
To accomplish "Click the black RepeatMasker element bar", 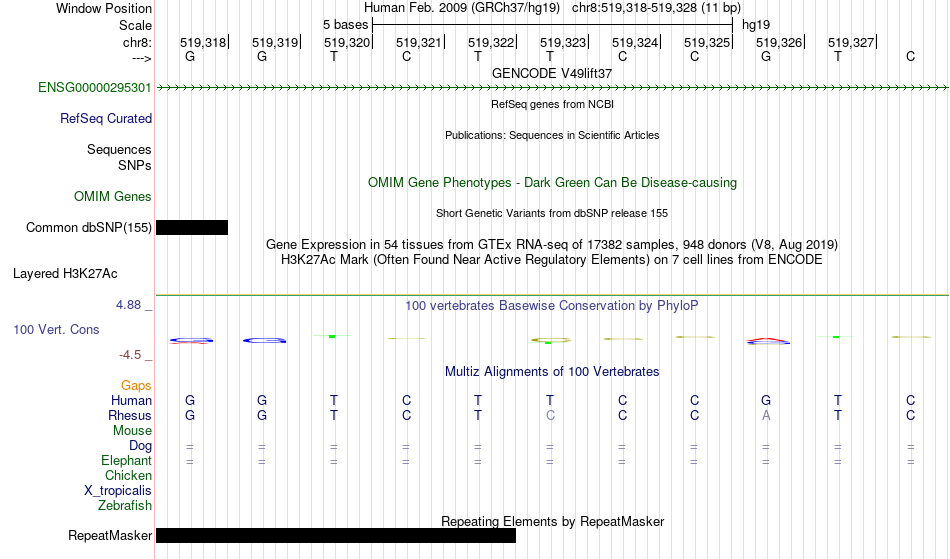I will (x=336, y=535).
